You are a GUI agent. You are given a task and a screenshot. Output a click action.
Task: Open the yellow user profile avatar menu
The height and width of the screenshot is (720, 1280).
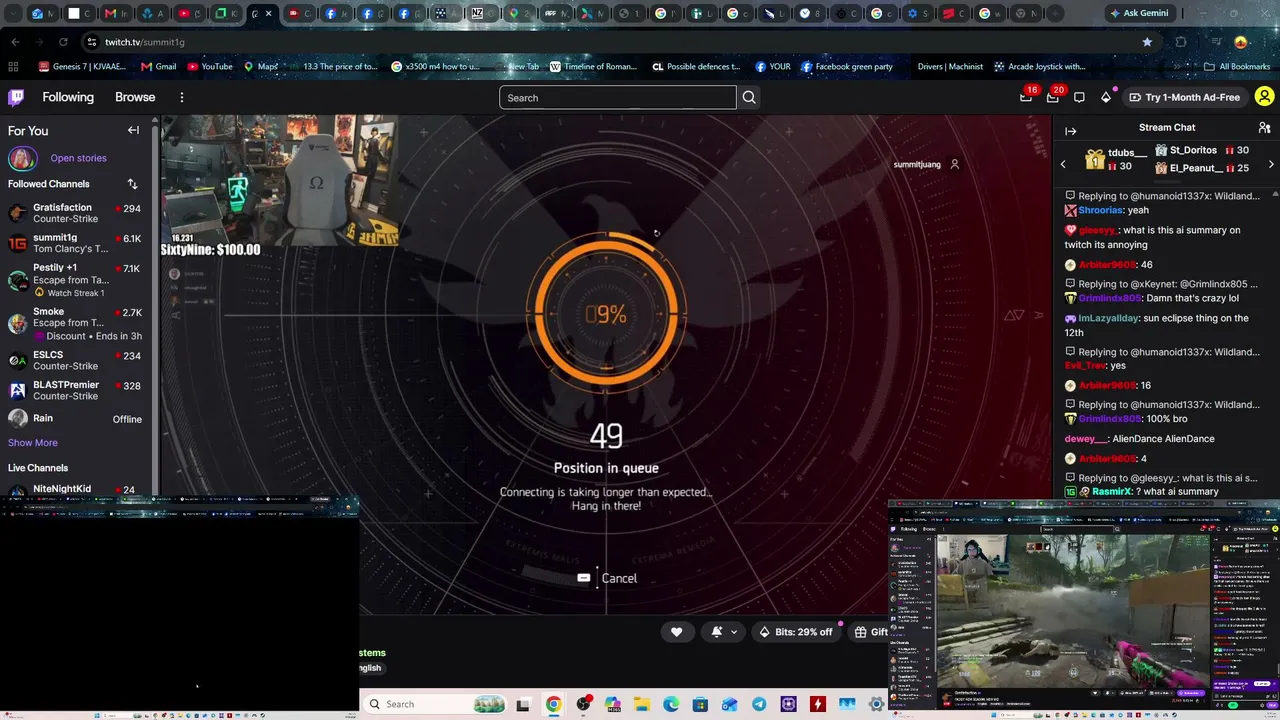[1264, 97]
